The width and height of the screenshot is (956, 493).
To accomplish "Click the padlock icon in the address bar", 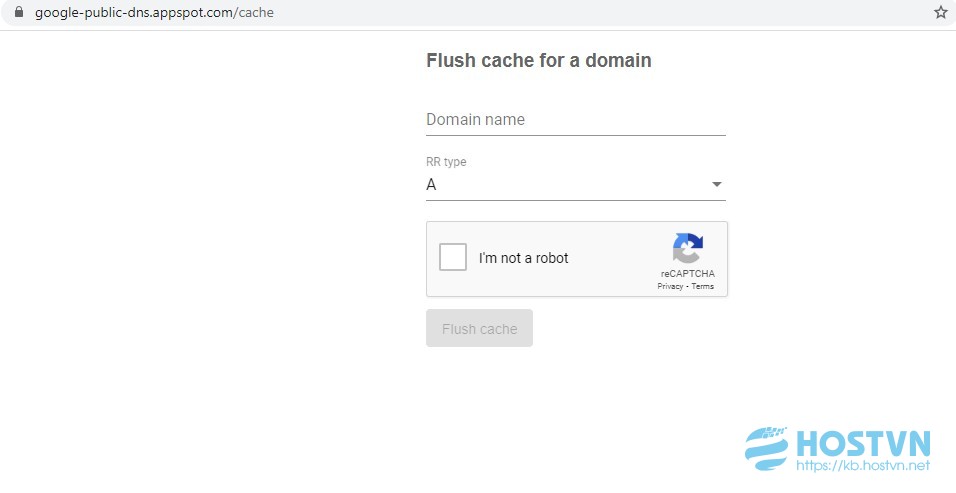I will [x=19, y=12].
